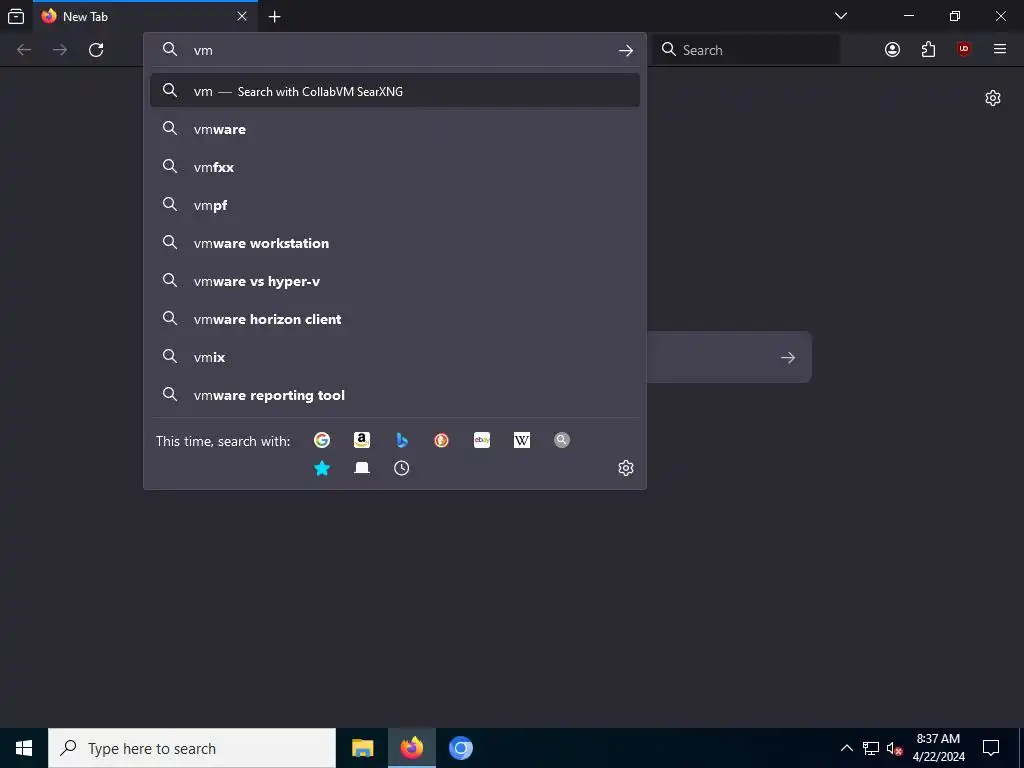The image size is (1024, 768).
Task: Open a new tab with plus button
Action: (274, 17)
